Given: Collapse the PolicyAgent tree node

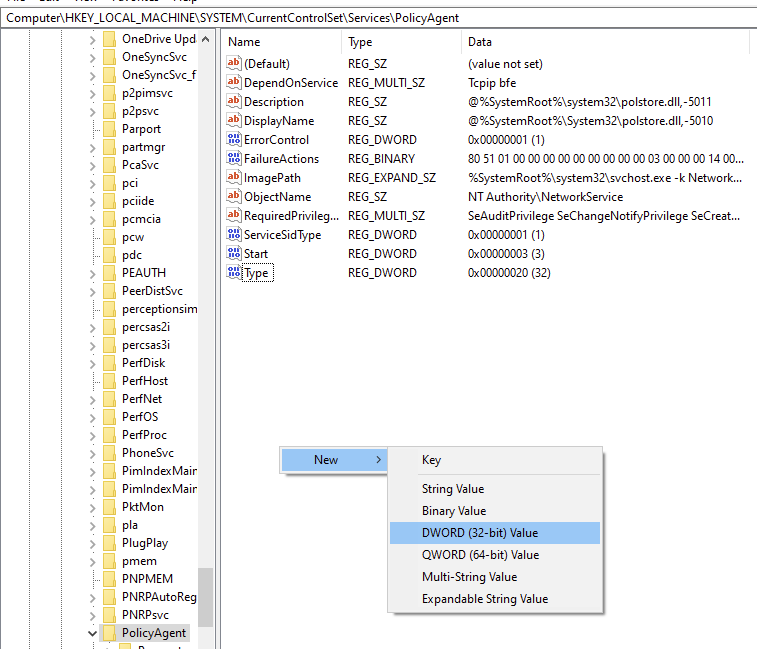Looking at the screenshot, I should [x=92, y=633].
